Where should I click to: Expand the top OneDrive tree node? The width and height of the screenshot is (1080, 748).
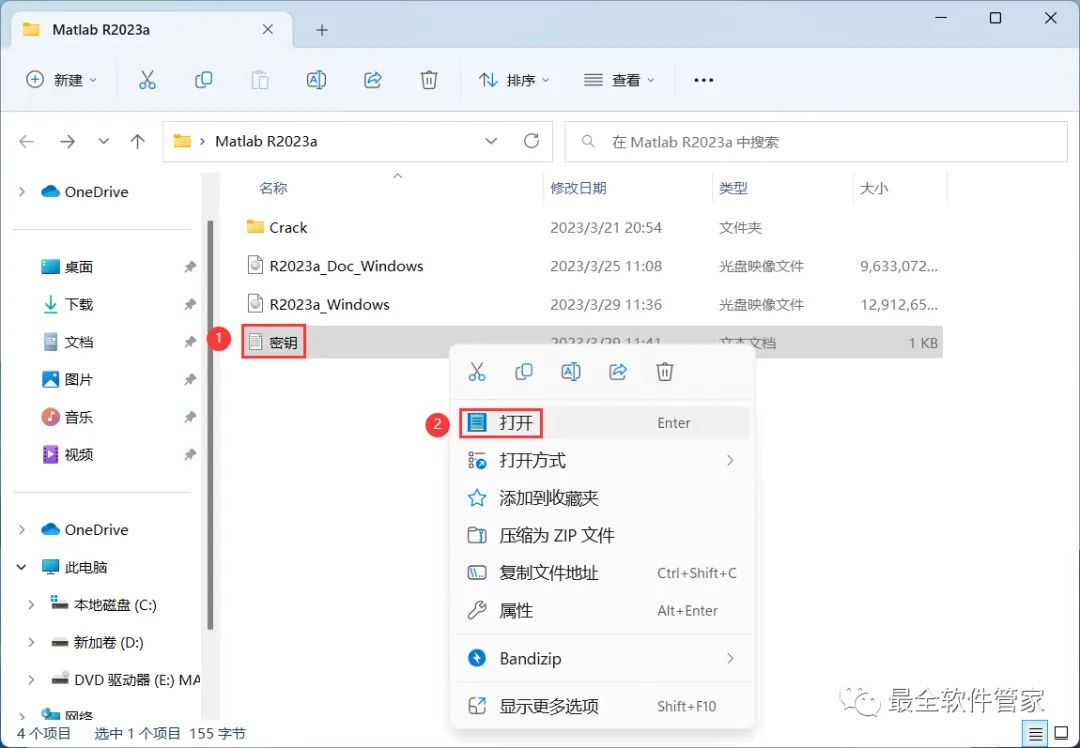tap(22, 192)
